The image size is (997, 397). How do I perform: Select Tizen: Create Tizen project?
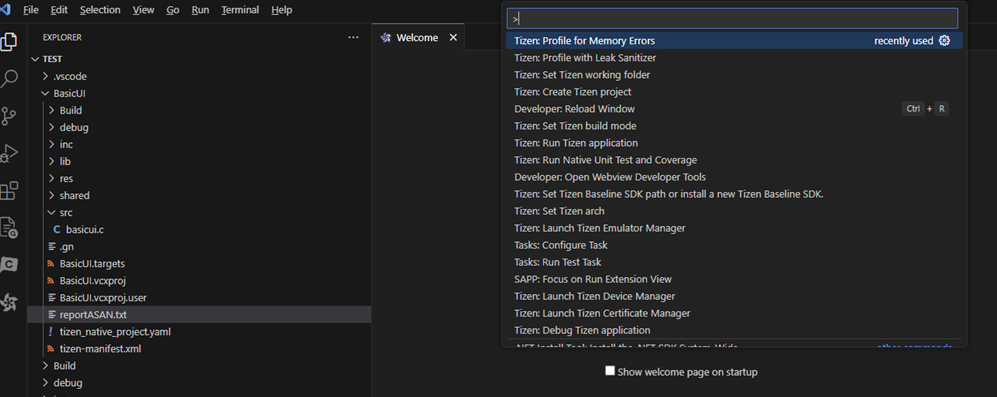pyautogui.click(x=734, y=92)
